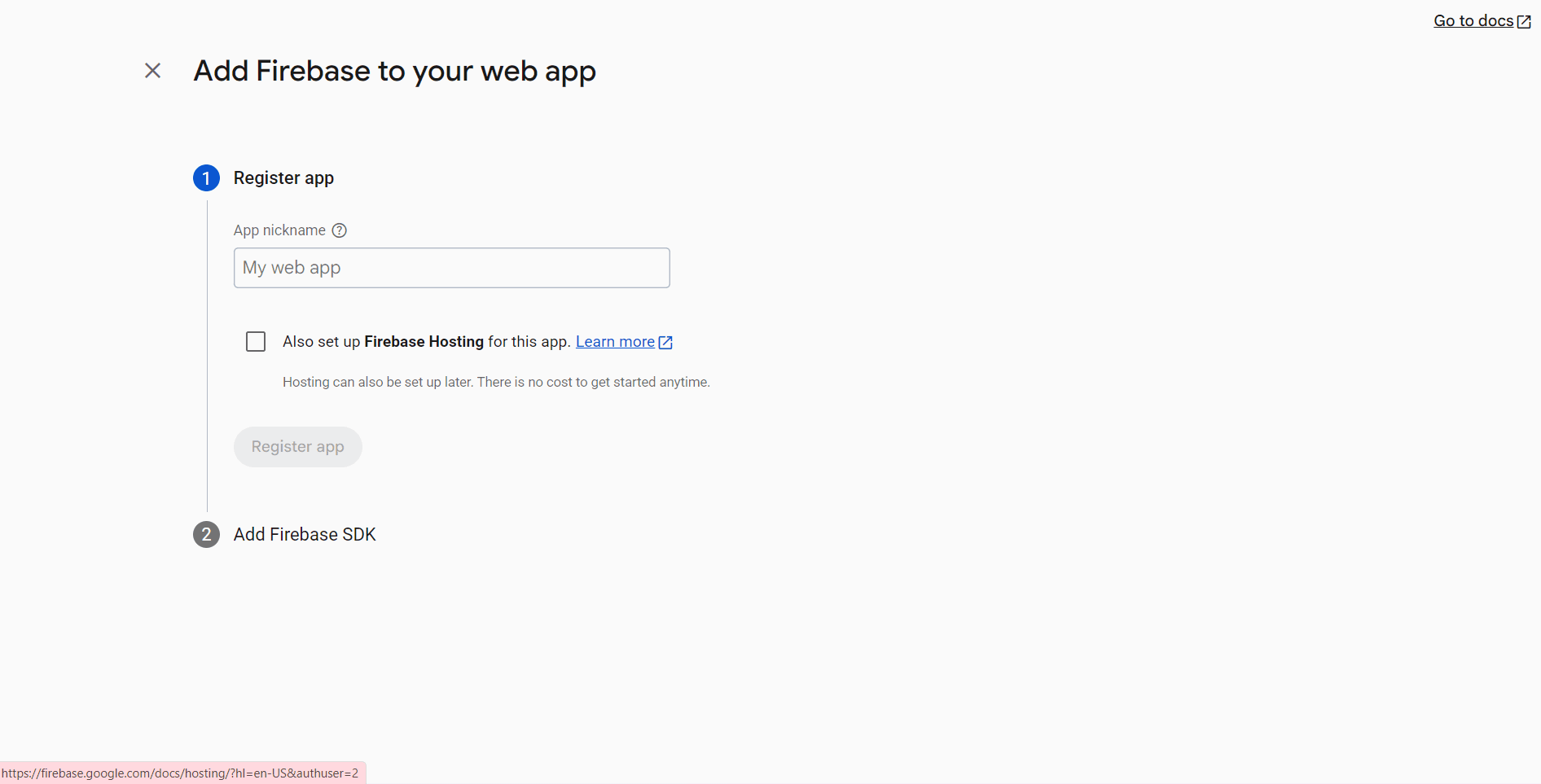This screenshot has width=1541, height=784.
Task: Select the gray step 2 circle icon
Action: tap(206, 534)
